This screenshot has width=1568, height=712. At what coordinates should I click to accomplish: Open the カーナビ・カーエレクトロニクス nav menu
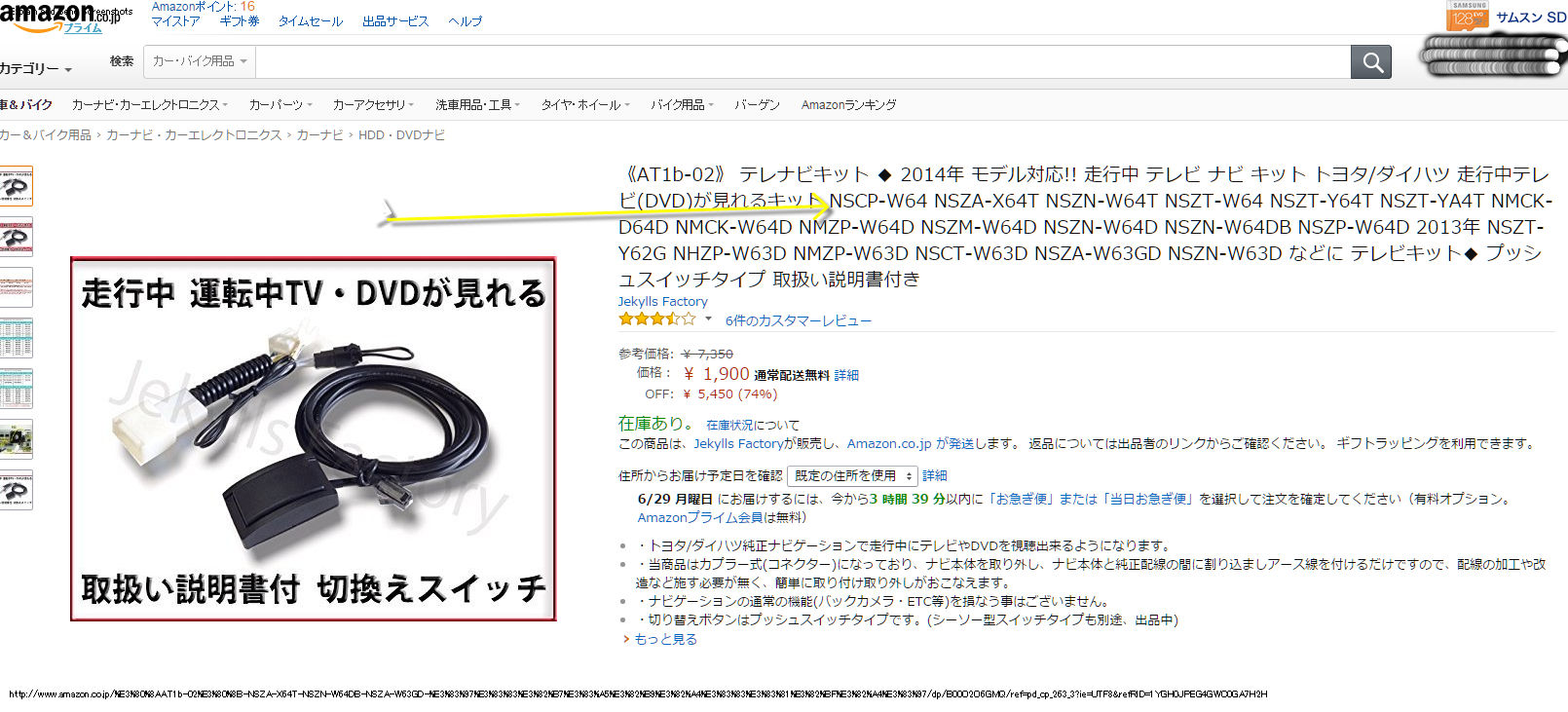[149, 104]
